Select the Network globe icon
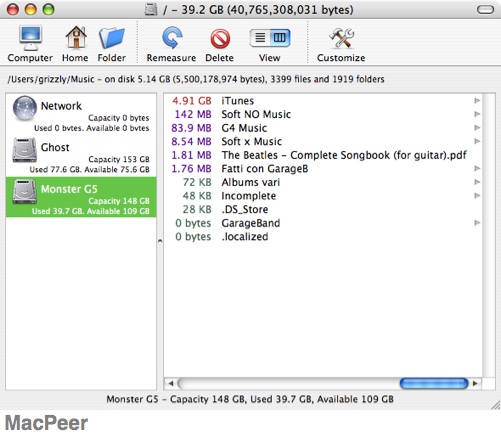This screenshot has height=435, width=501. [x=24, y=109]
